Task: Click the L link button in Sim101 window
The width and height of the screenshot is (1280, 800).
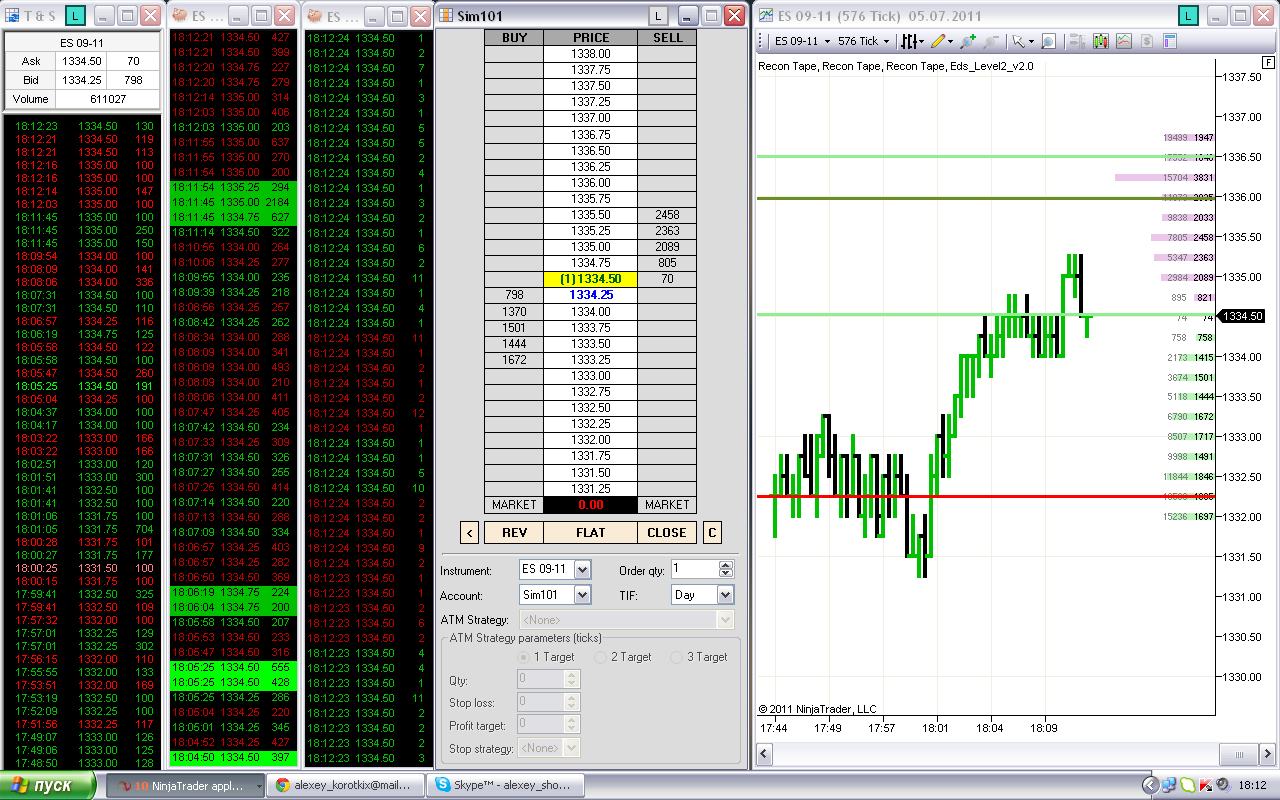Action: pyautogui.click(x=658, y=16)
